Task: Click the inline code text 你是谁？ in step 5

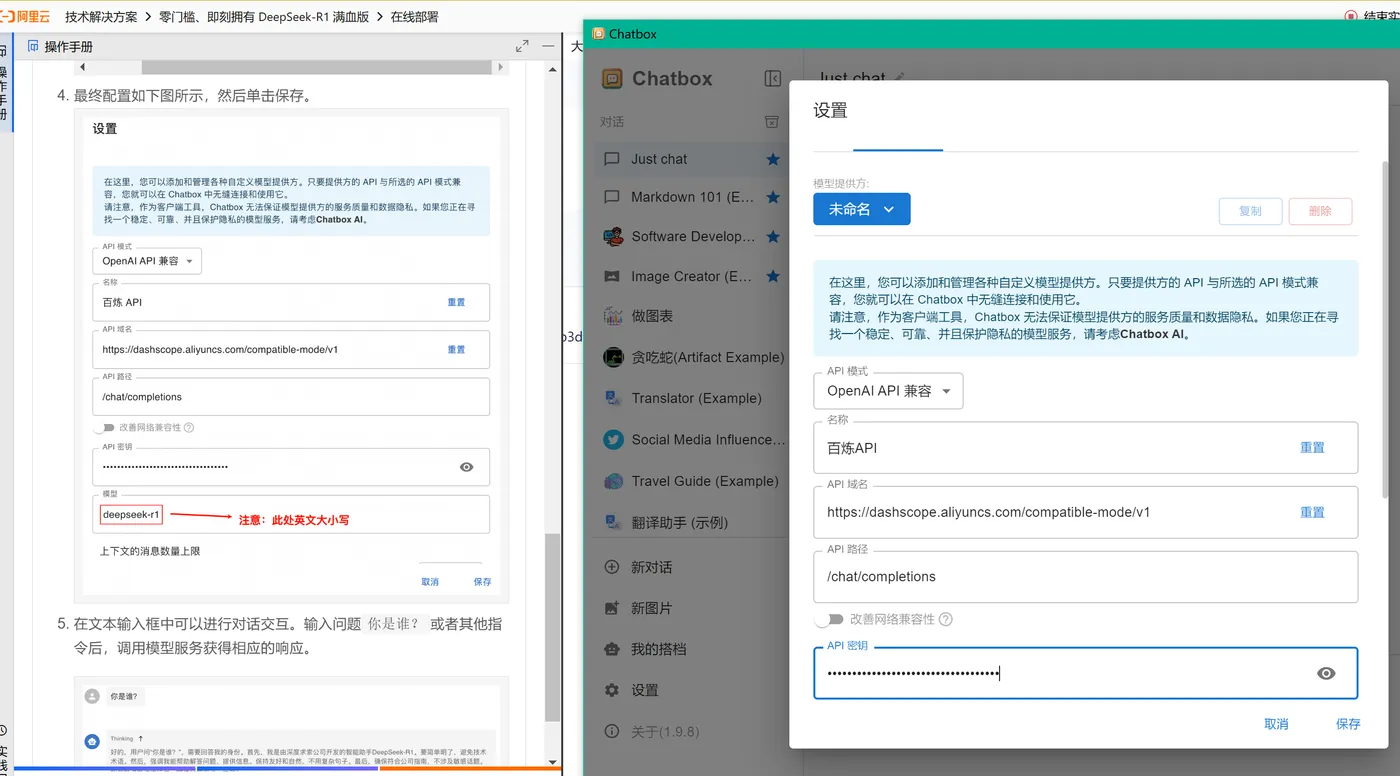Action: pyautogui.click(x=396, y=623)
